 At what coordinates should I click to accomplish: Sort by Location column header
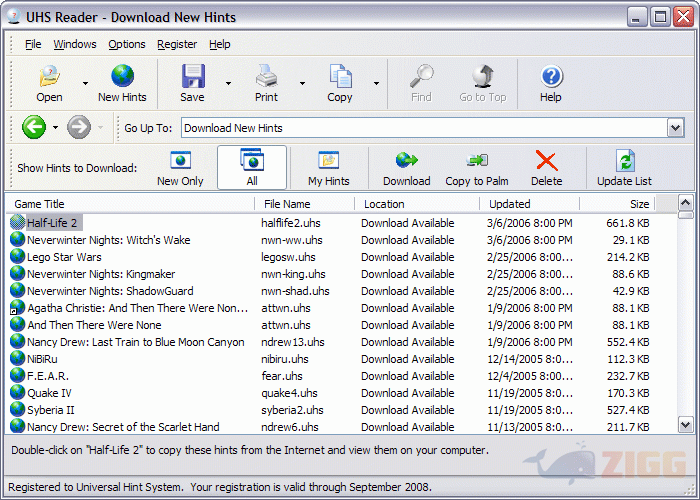click(417, 204)
